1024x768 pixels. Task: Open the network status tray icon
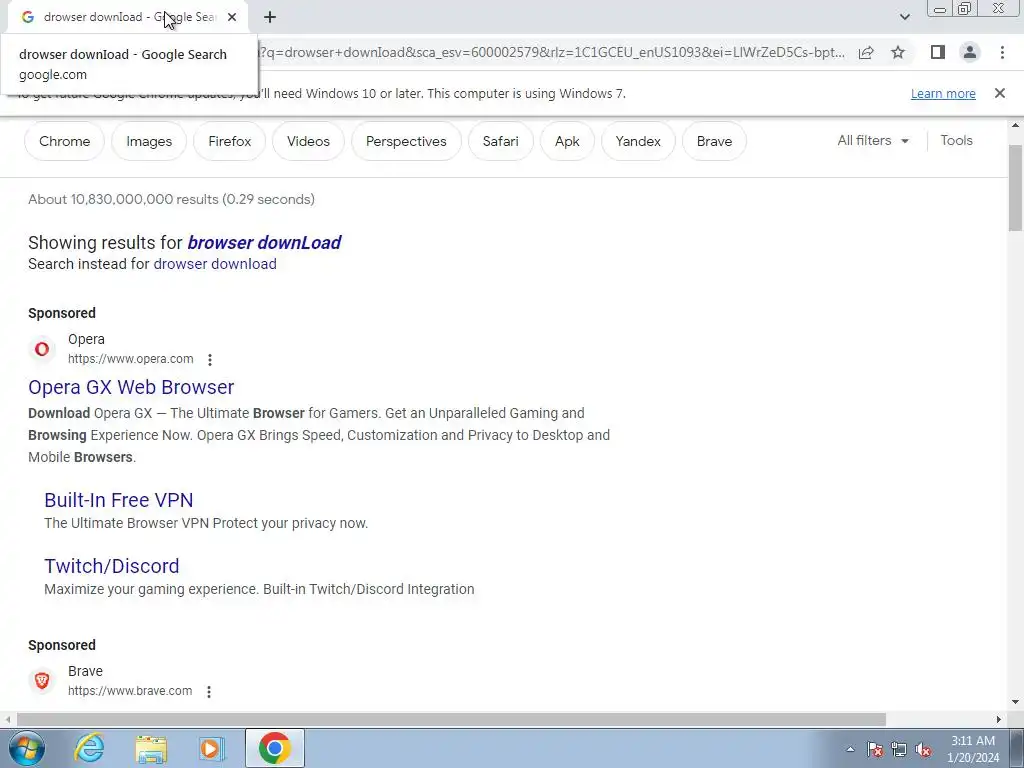click(x=899, y=750)
